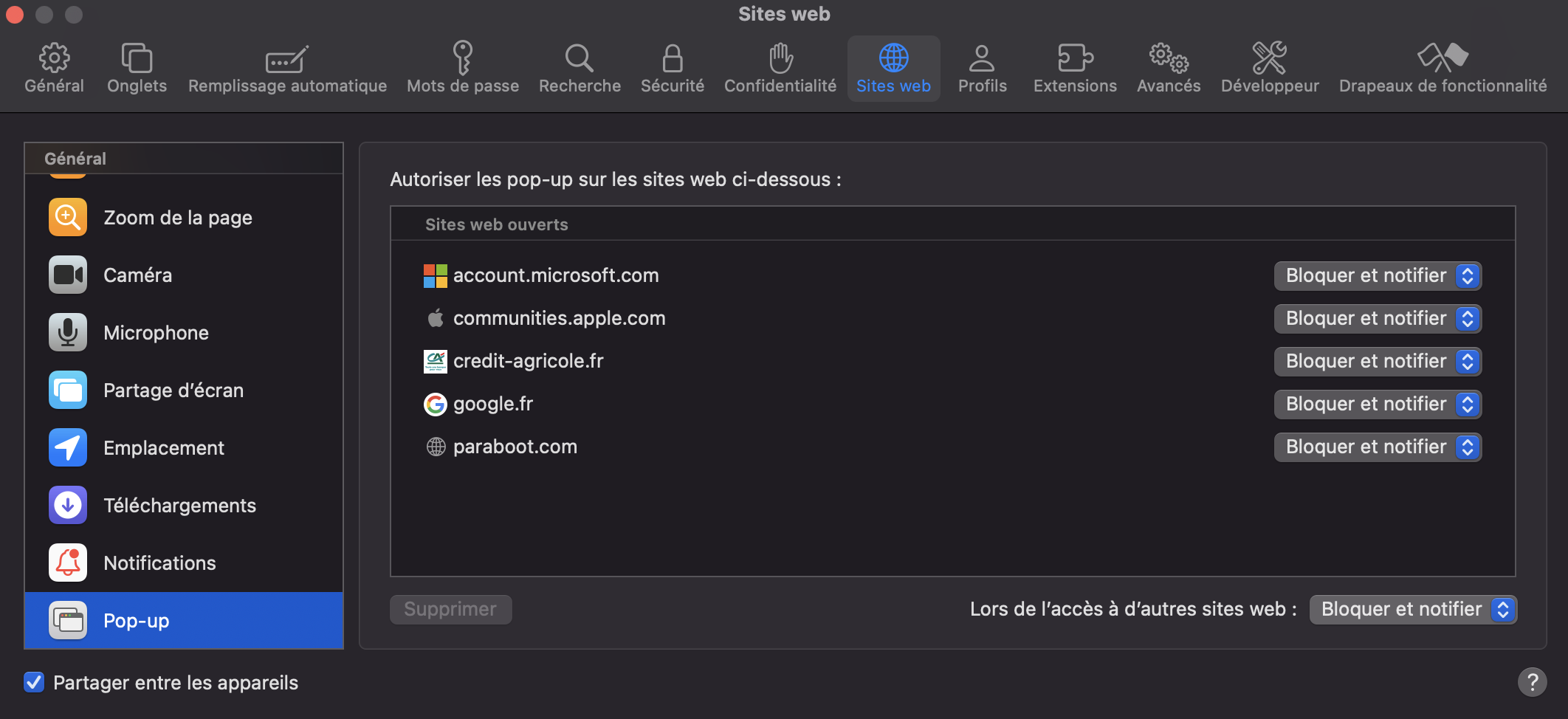Image resolution: width=1568 pixels, height=719 pixels.
Task: Click the Extensions puzzle icon
Action: (x=1075, y=59)
